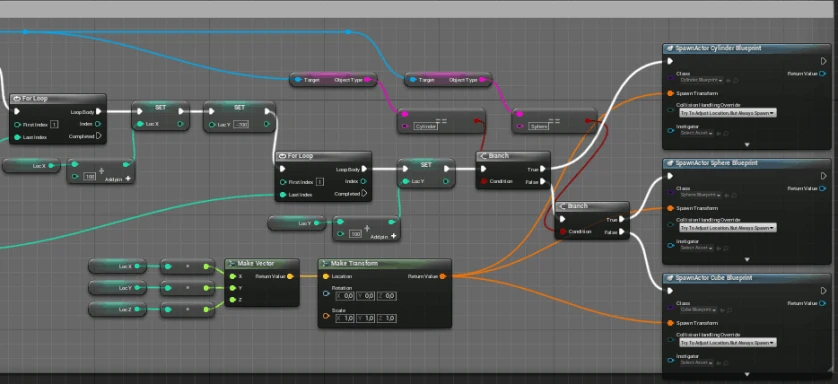
Task: Click Completed pin of For Loop feeding SET Loc X
Action: 99,136
